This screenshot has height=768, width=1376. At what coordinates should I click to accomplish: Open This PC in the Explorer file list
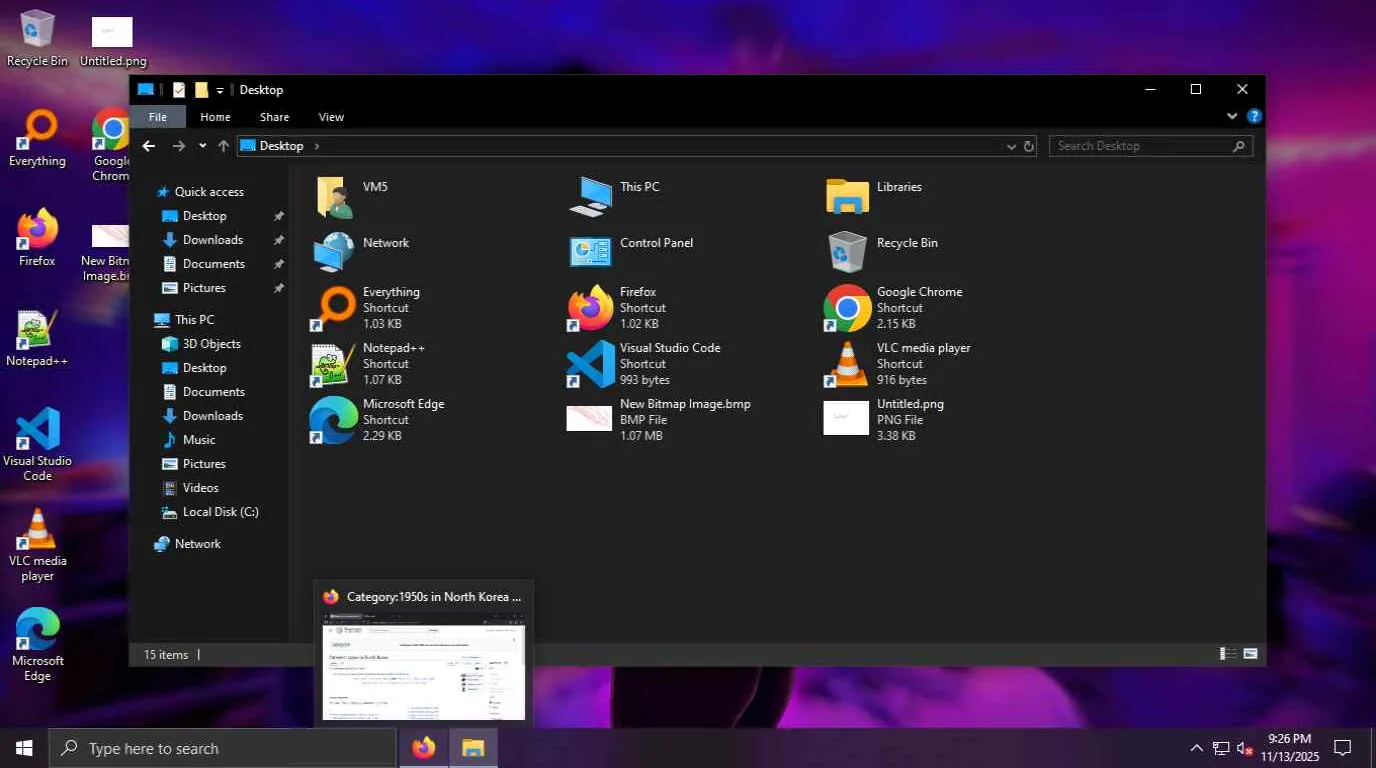point(614,195)
